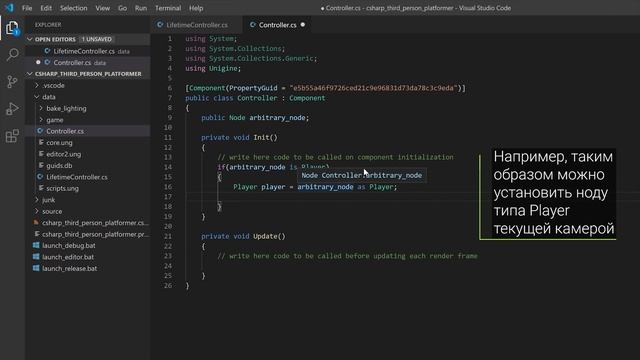Open the Help menu
The height and width of the screenshot is (360, 640).
pos(196,8)
